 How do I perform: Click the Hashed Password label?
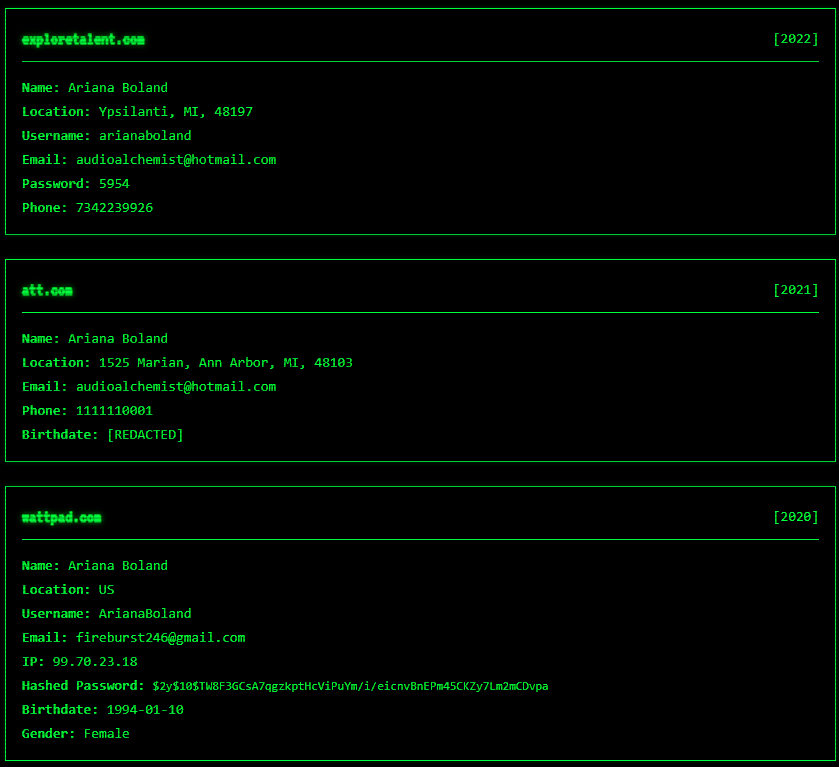click(x=83, y=686)
